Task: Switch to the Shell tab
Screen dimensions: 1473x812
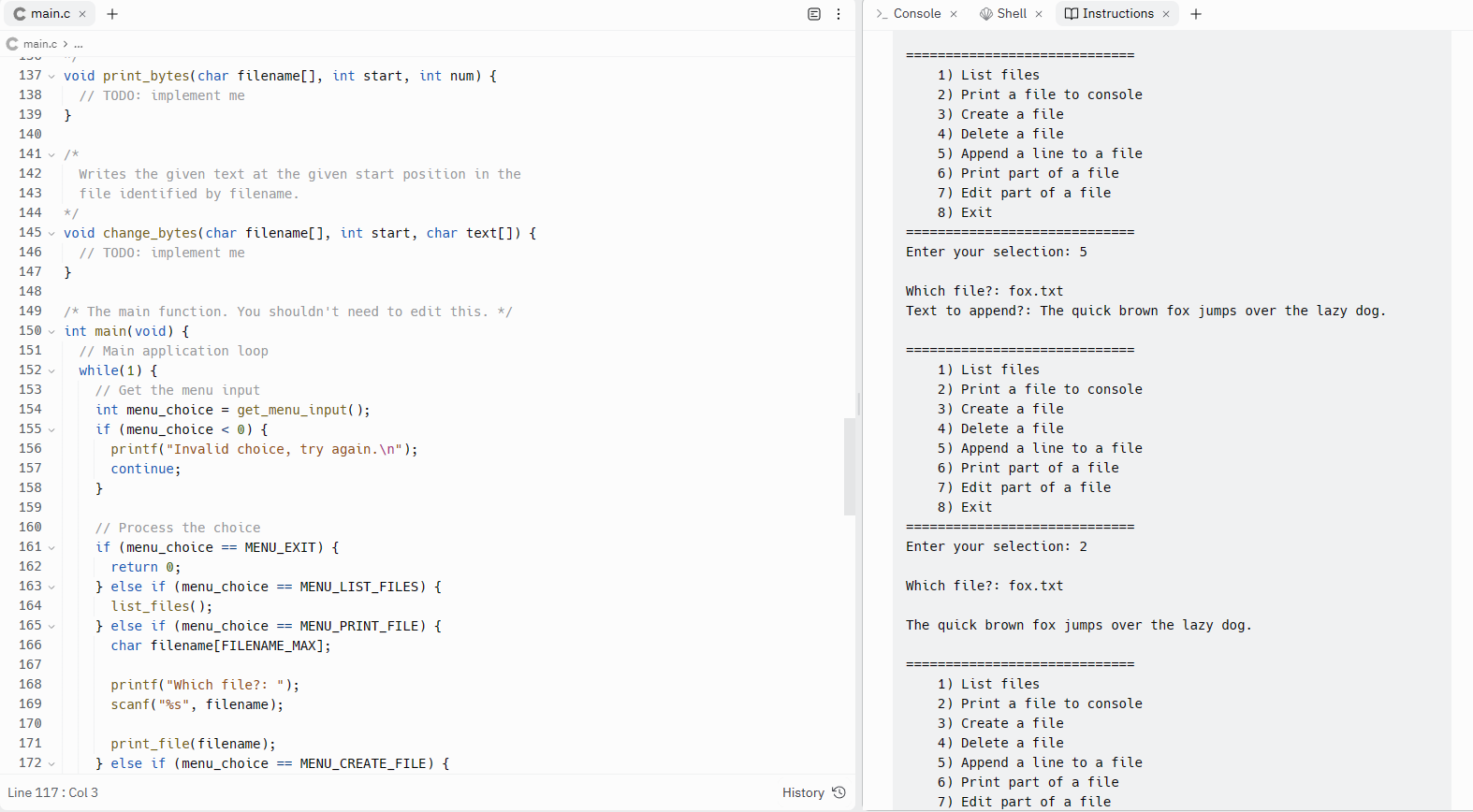Action: (1011, 14)
